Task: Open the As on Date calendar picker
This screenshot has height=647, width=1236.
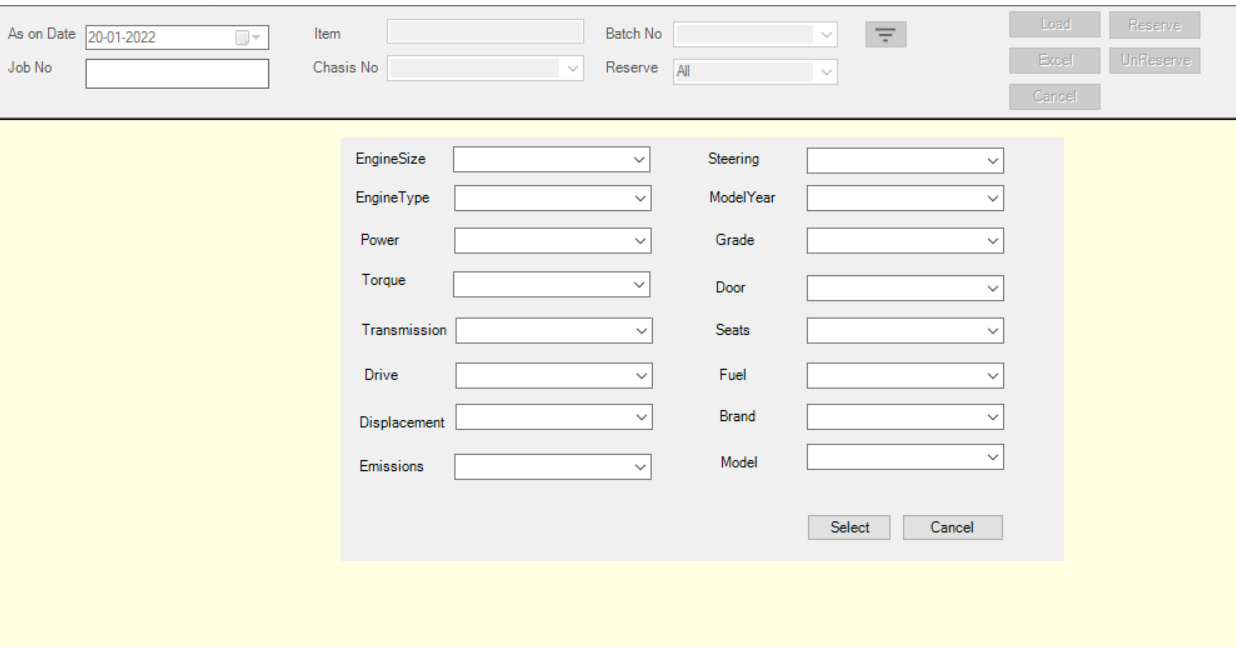Action: tap(247, 38)
